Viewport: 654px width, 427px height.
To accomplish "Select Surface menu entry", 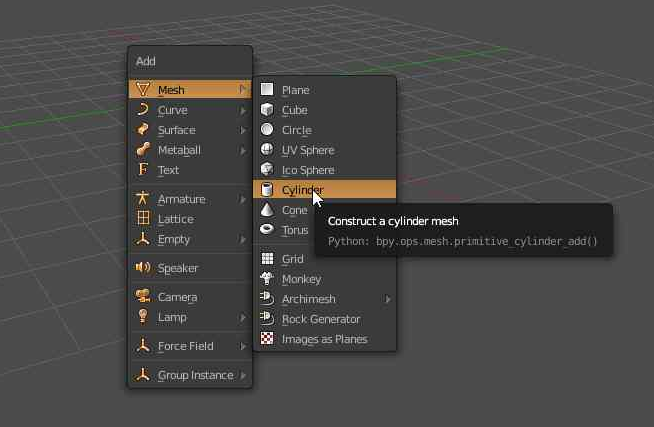I will [190, 130].
